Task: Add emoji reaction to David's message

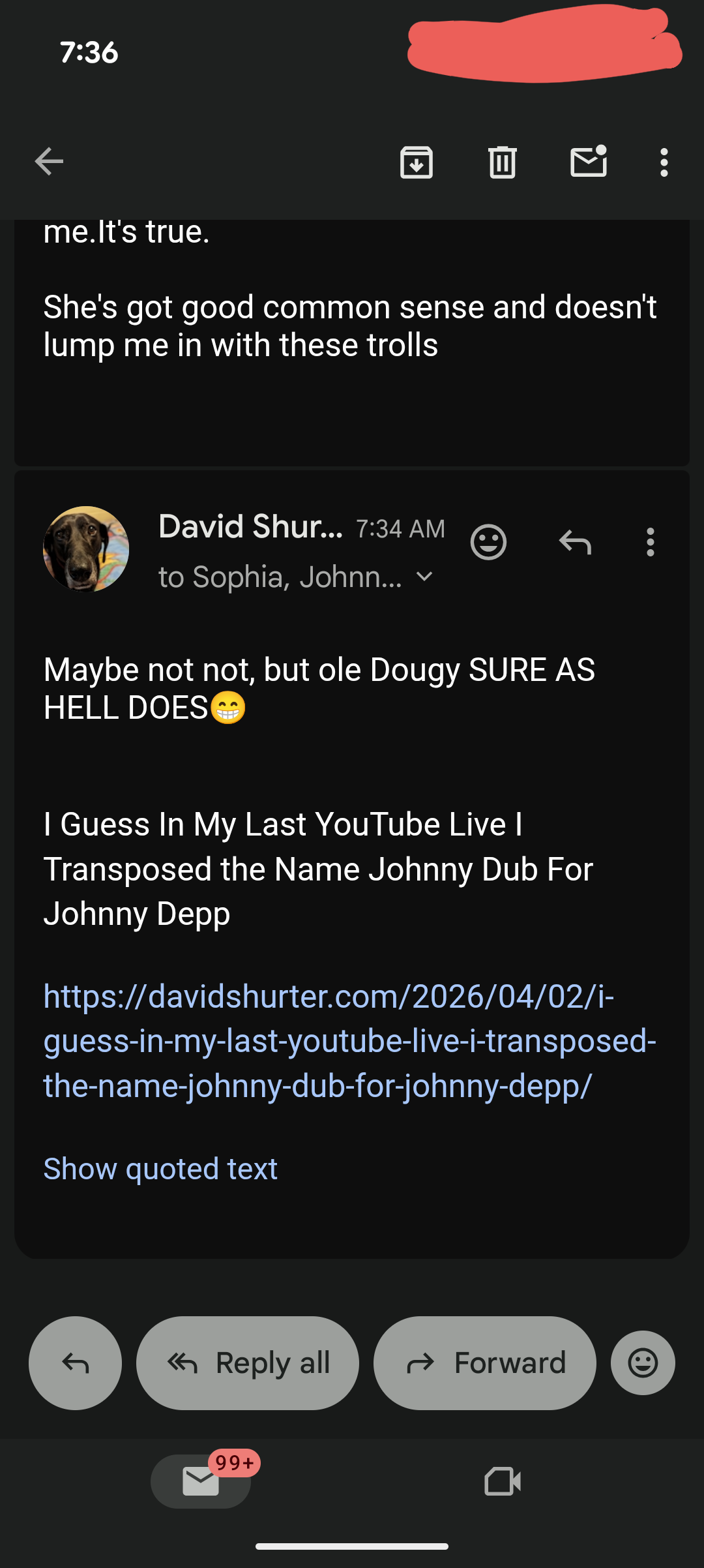Action: [488, 542]
